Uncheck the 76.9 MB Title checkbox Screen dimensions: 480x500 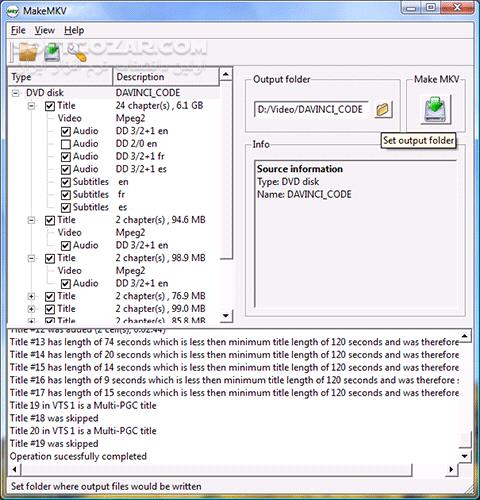click(x=50, y=297)
